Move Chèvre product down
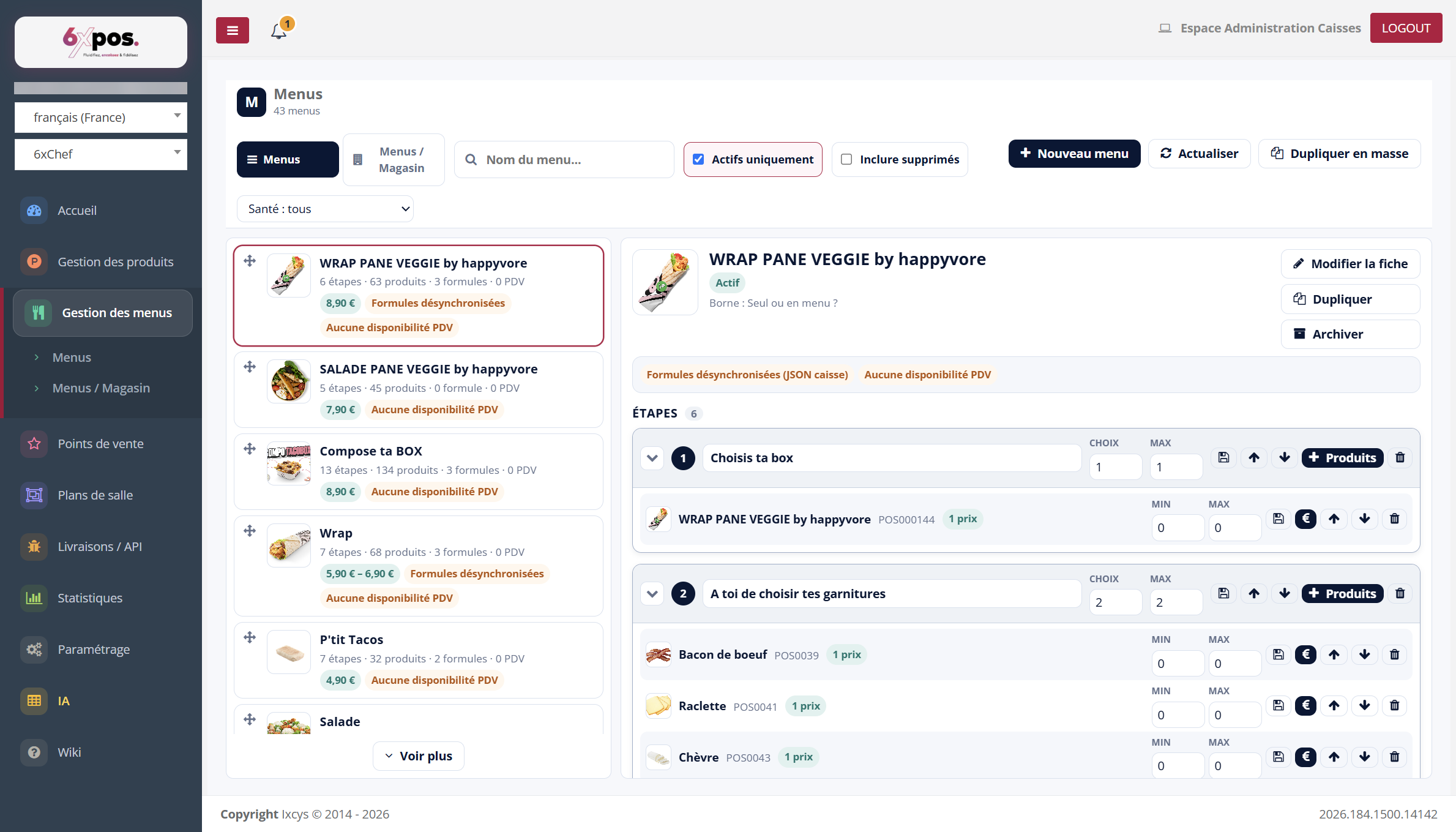 tap(1364, 757)
